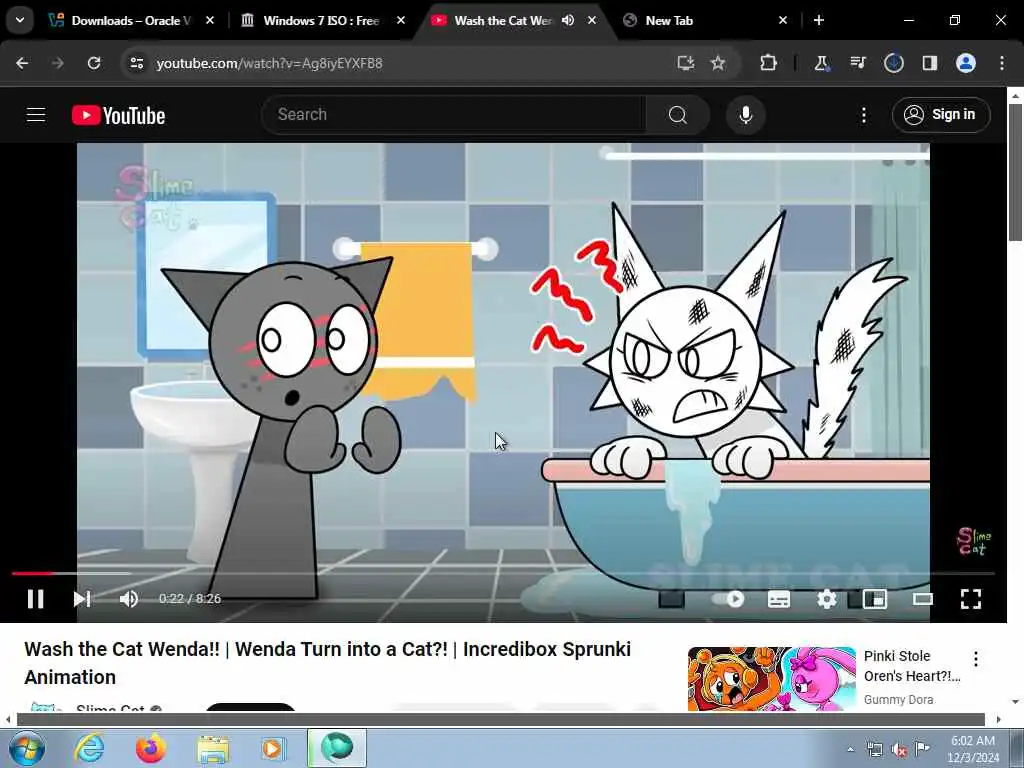Screen dimensions: 1024x768
Task: Open the player settings gear
Action: [827, 599]
